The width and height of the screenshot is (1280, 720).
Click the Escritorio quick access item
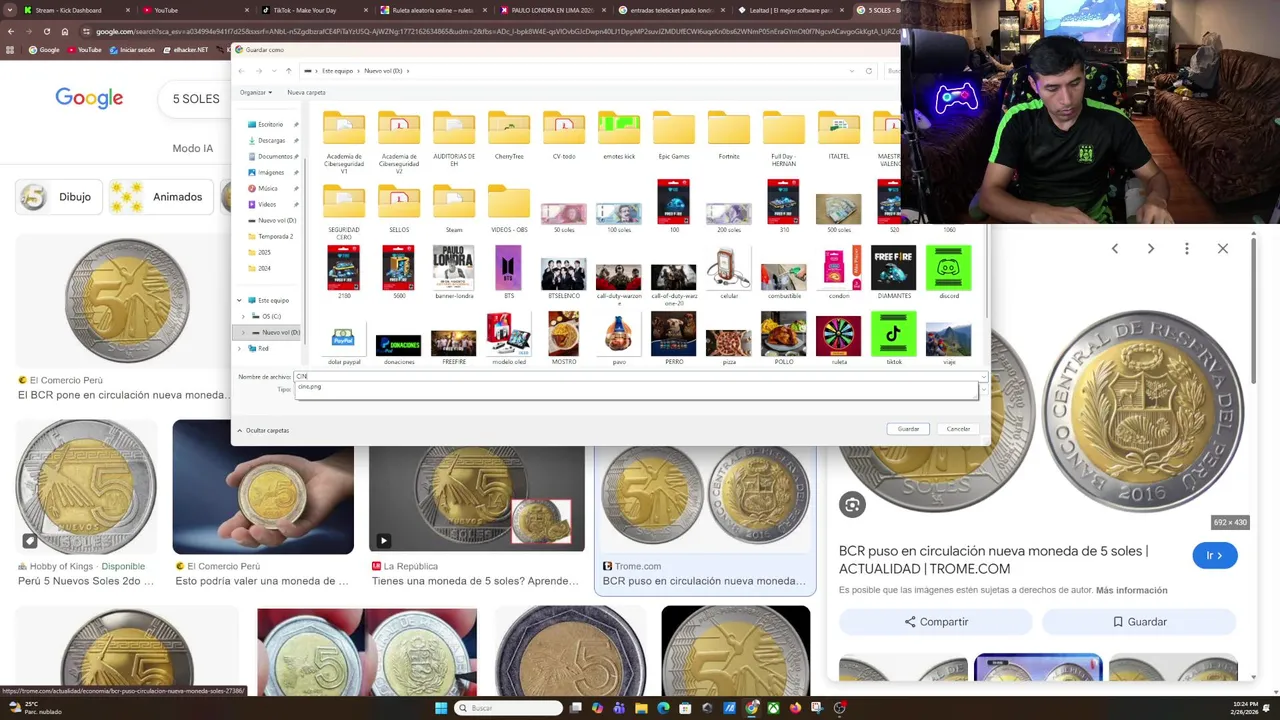tap(271, 124)
